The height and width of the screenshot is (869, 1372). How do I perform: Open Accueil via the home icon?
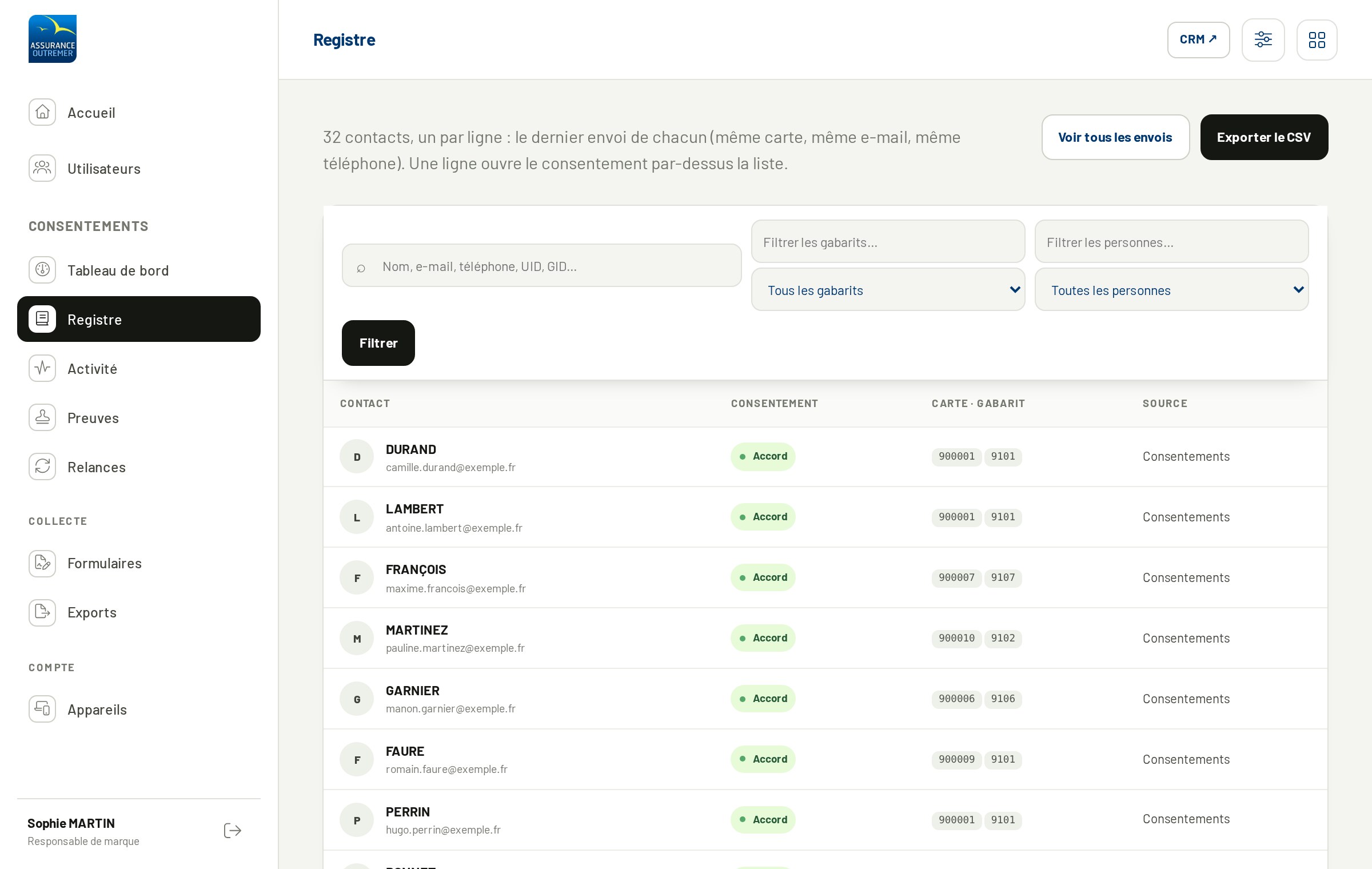tap(42, 112)
